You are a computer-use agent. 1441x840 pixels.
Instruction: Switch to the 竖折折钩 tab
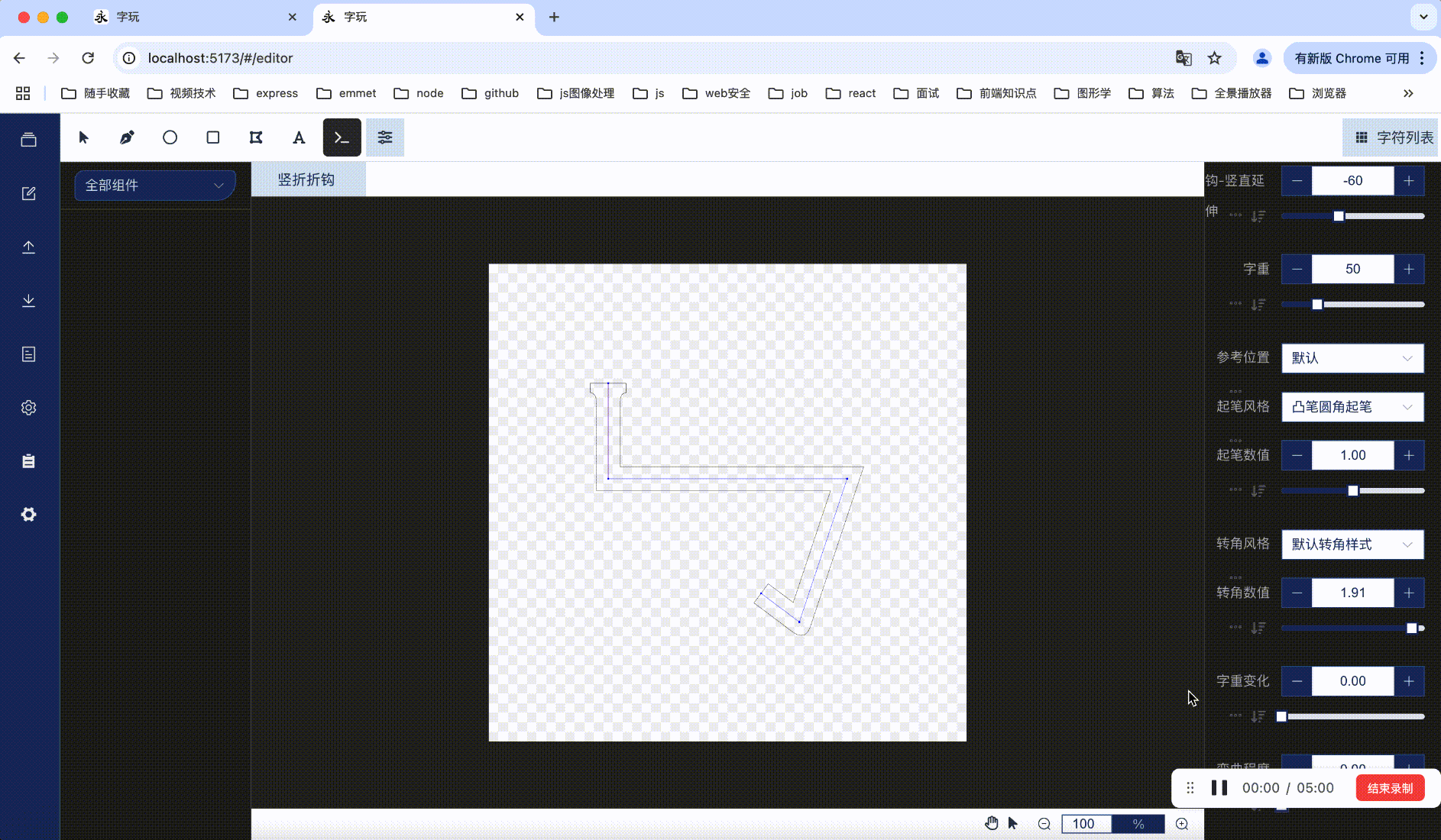308,179
